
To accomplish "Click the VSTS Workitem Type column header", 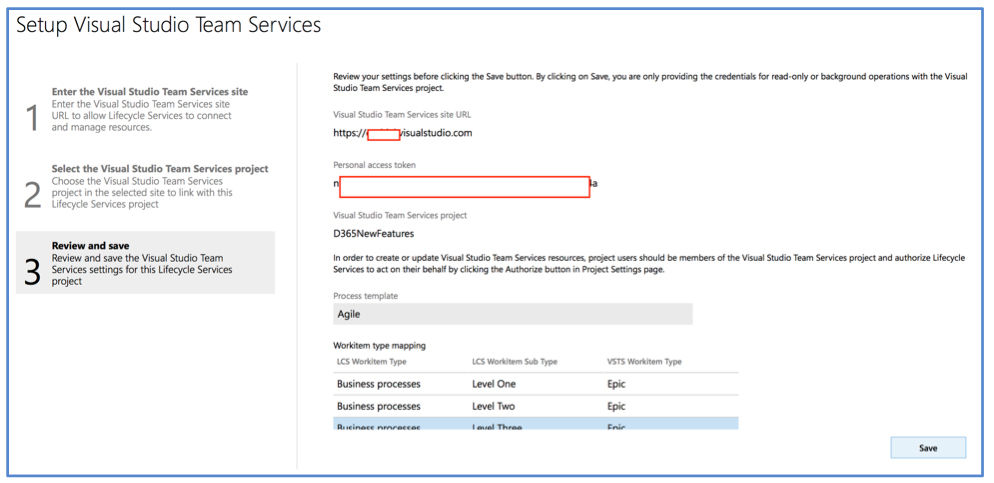I will click(644, 362).
